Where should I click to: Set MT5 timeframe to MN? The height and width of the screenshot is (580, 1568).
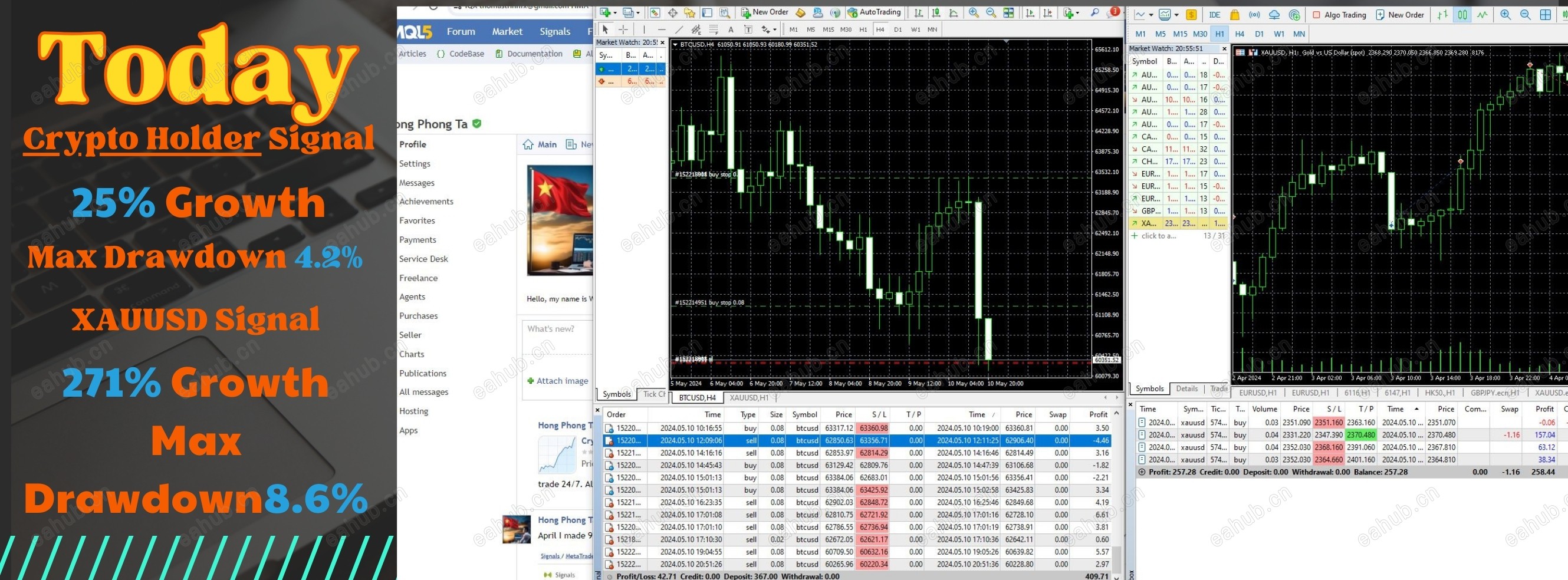pyautogui.click(x=1299, y=34)
